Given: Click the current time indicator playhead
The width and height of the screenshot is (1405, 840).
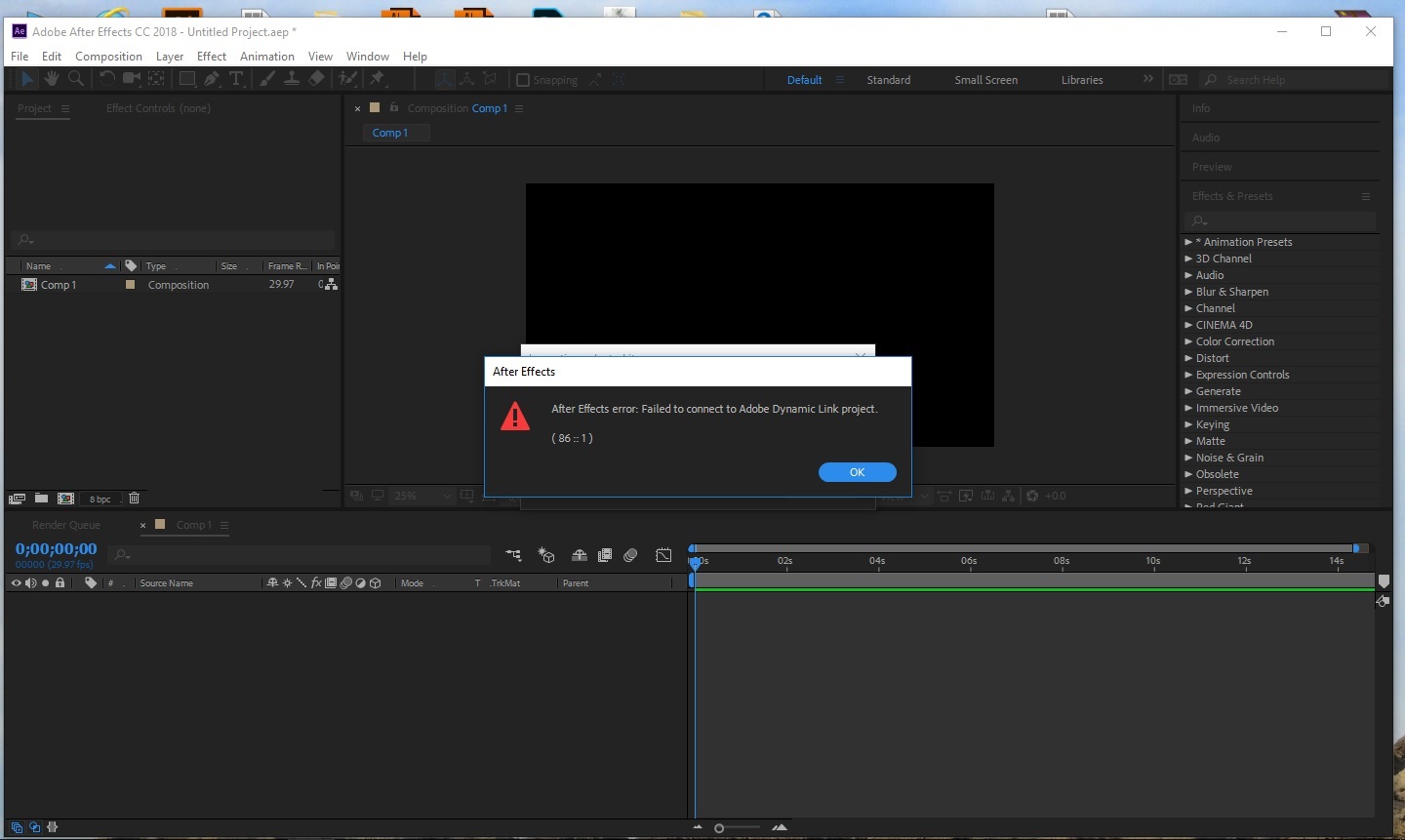Looking at the screenshot, I should [695, 562].
